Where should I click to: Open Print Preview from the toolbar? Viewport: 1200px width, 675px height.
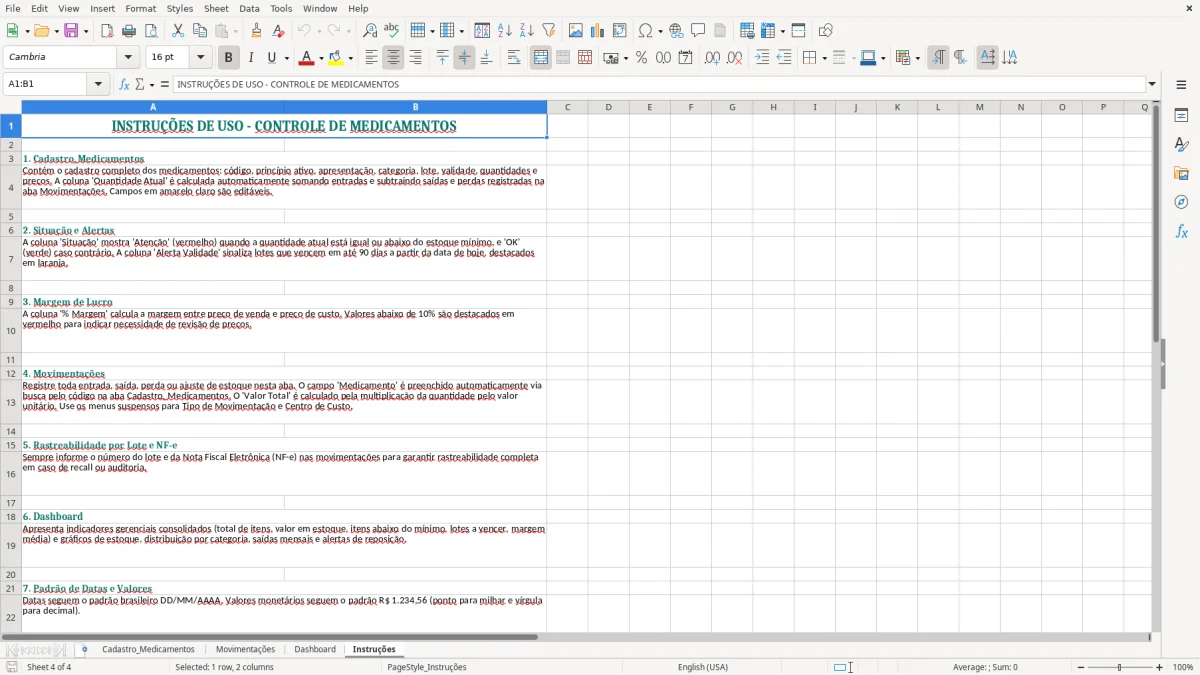click(x=151, y=31)
